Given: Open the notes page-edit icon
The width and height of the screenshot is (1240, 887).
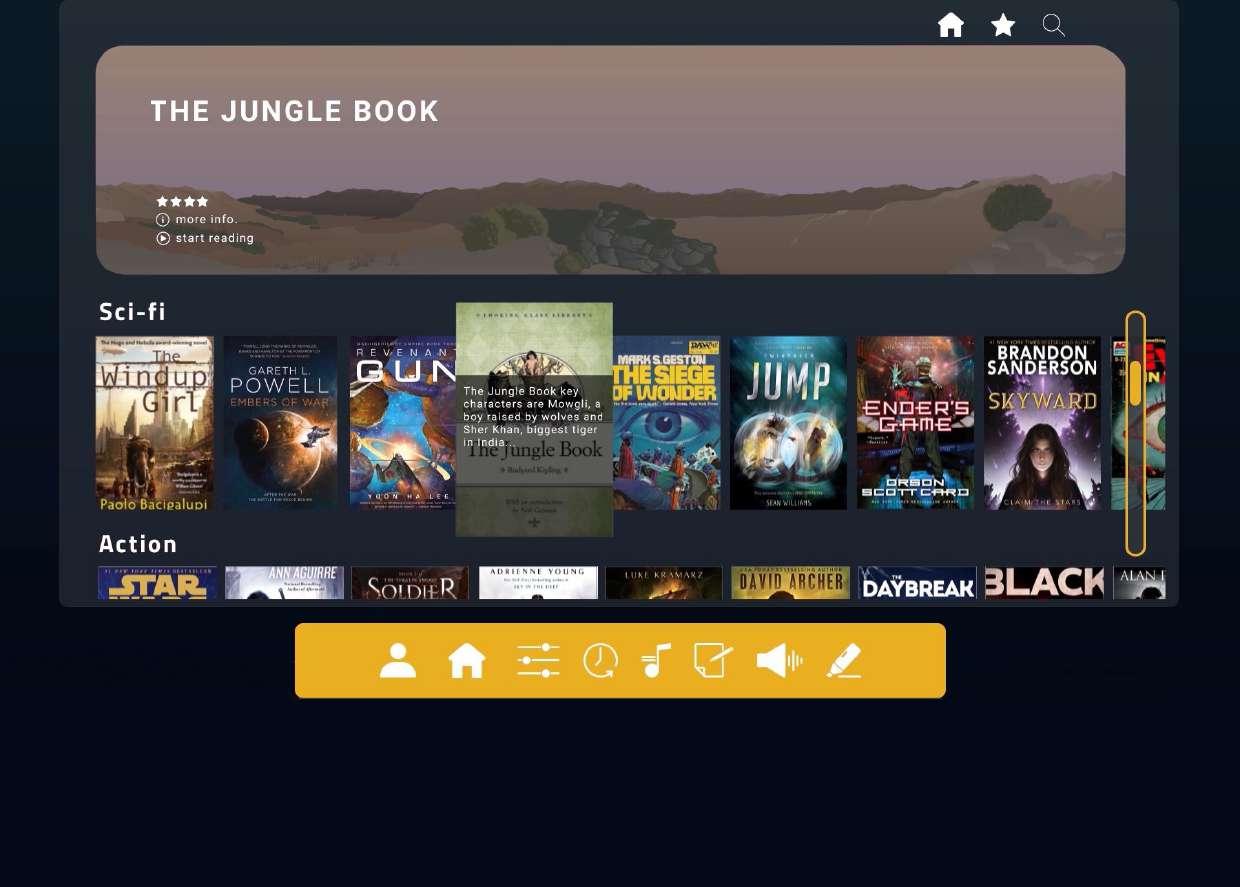Looking at the screenshot, I should (x=713, y=661).
